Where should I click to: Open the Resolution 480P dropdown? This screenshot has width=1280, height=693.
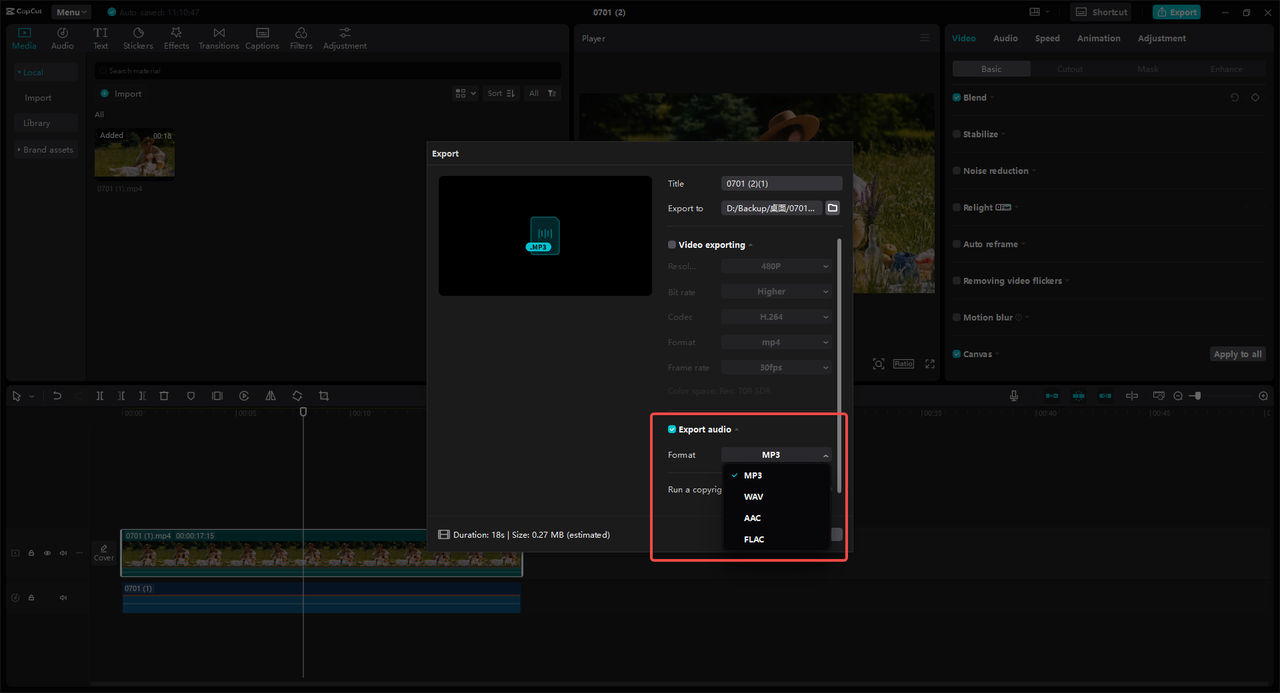776,266
